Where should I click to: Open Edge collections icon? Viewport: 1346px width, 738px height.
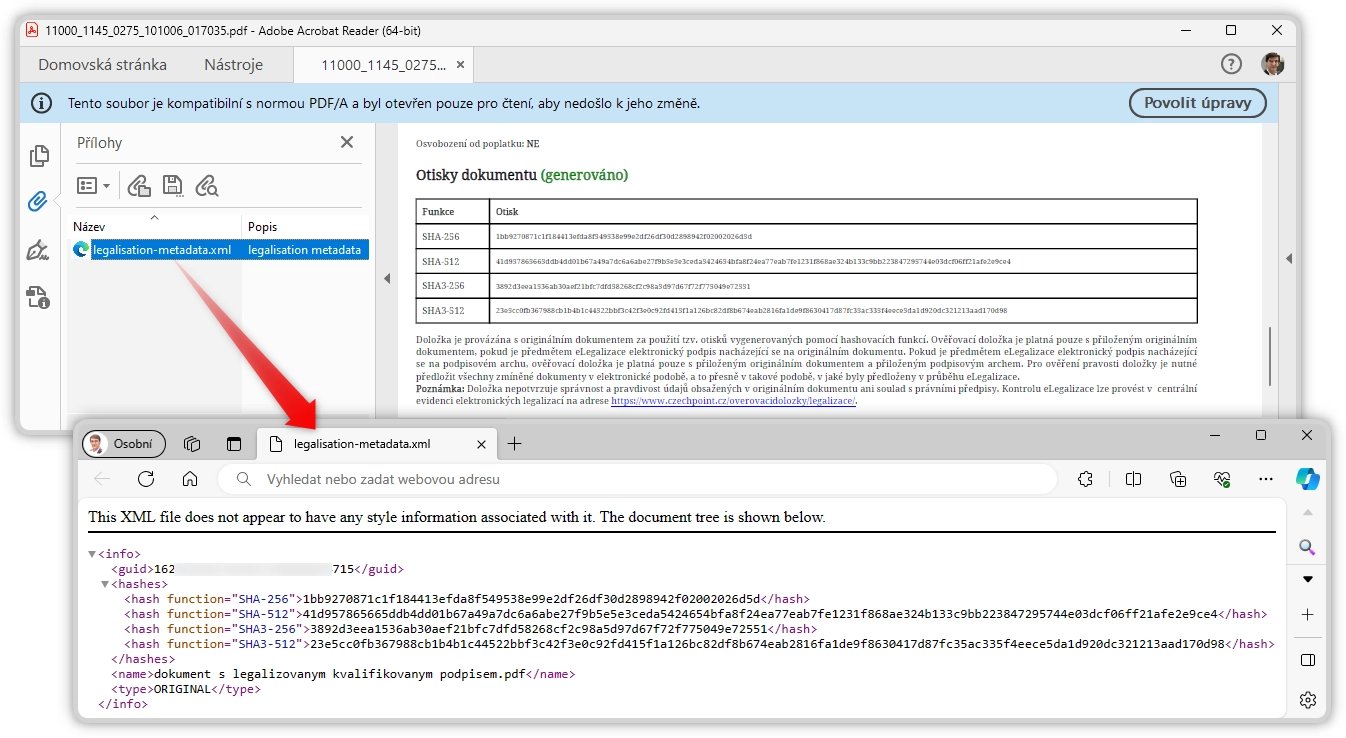[1178, 480]
